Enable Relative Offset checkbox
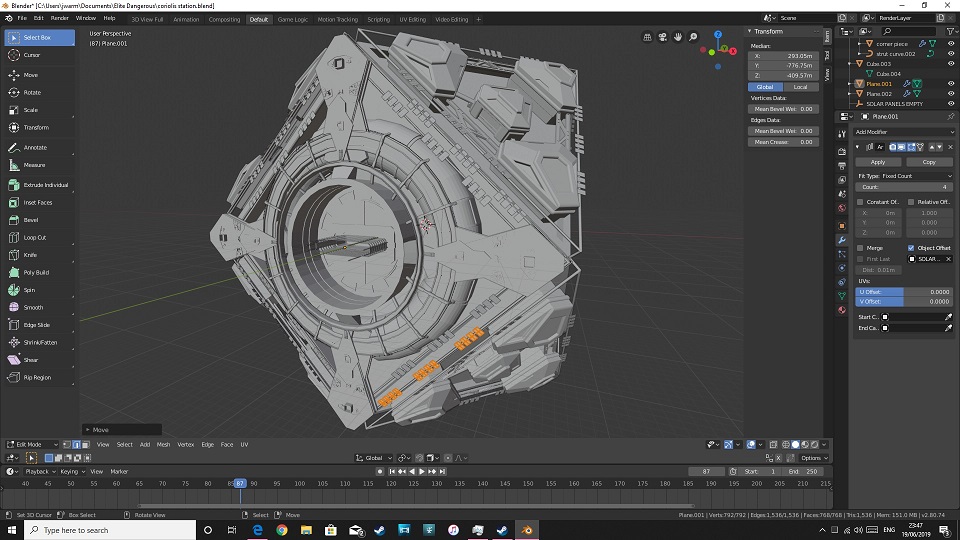The image size is (960, 540). click(x=911, y=202)
